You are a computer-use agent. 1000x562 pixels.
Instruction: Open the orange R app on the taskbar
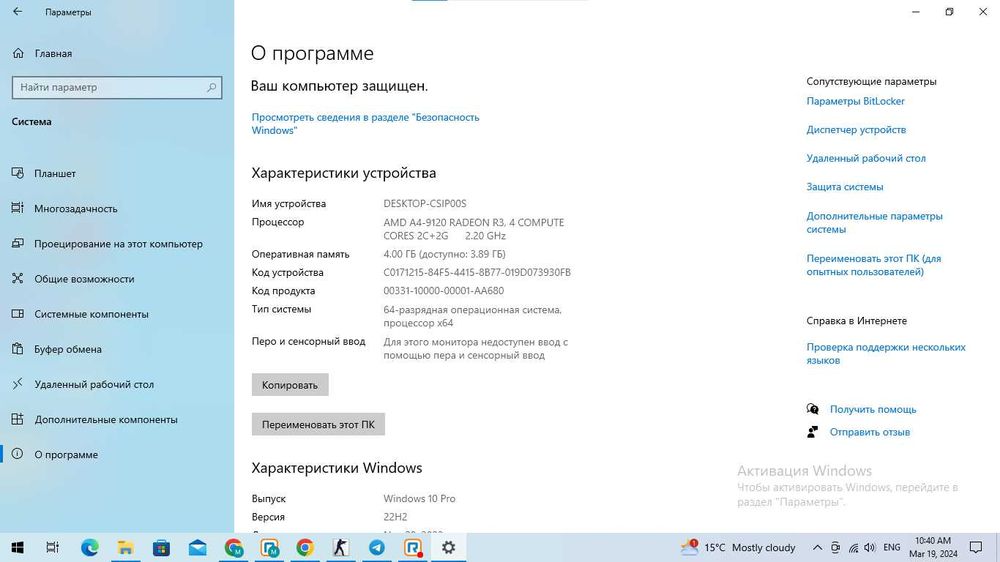pos(413,547)
